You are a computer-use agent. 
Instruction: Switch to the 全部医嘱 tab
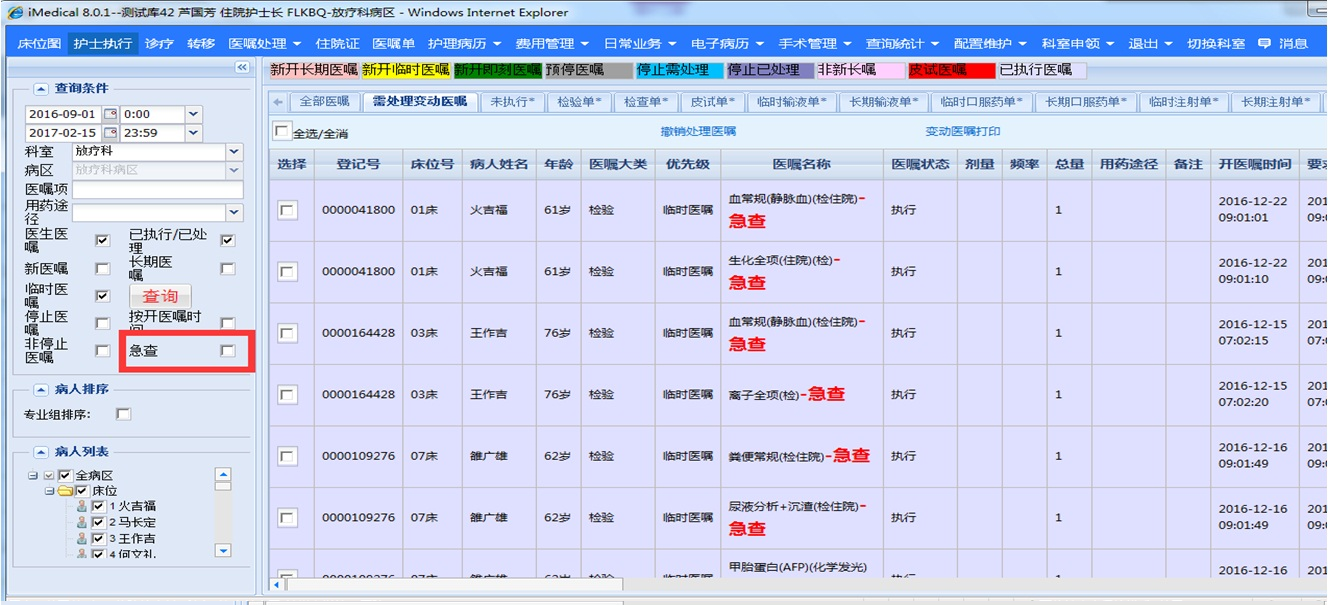point(325,102)
